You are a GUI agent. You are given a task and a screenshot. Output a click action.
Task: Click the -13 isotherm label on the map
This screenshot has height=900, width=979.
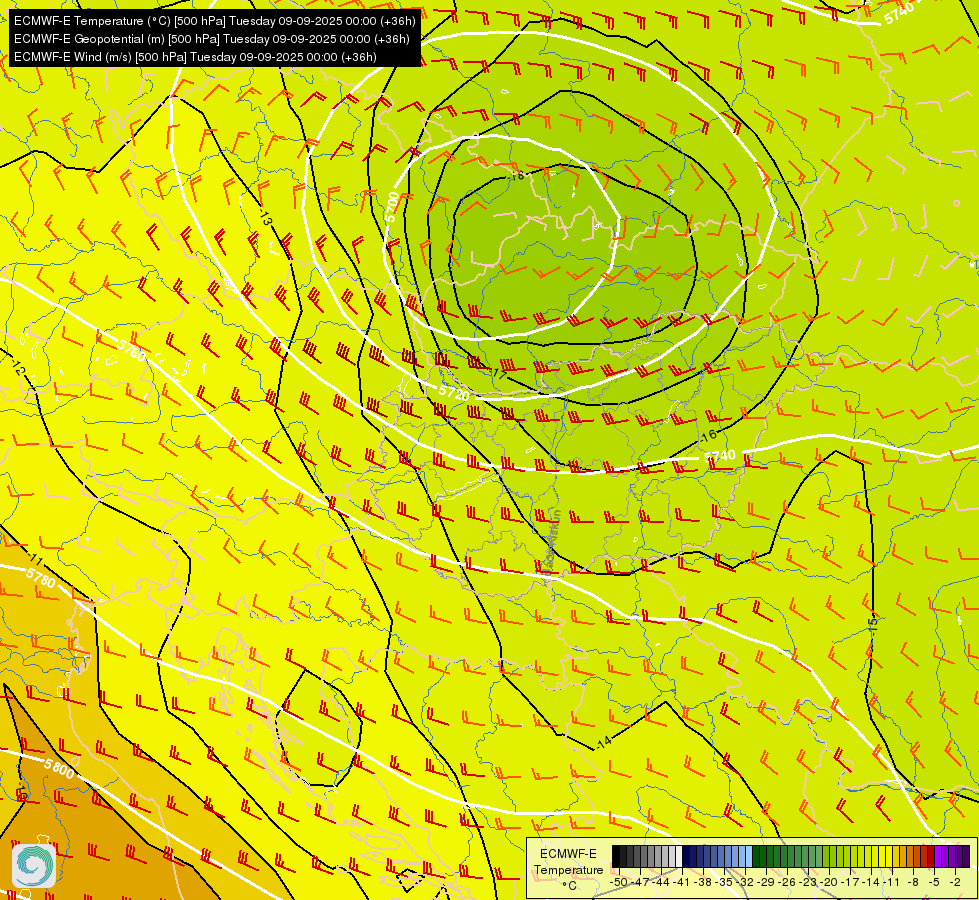pyautogui.click(x=265, y=218)
